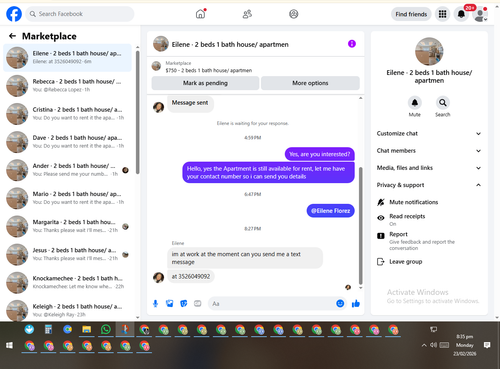Open Cristina conversation in chat list
Screen dimensions: 500x369
(x=67, y=114)
